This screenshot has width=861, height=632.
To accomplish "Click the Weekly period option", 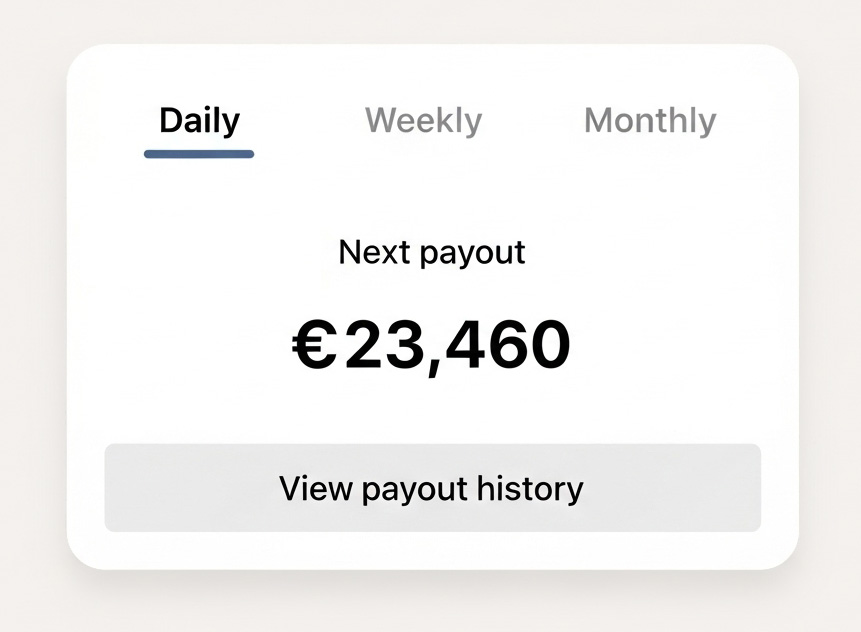I will (x=423, y=120).
